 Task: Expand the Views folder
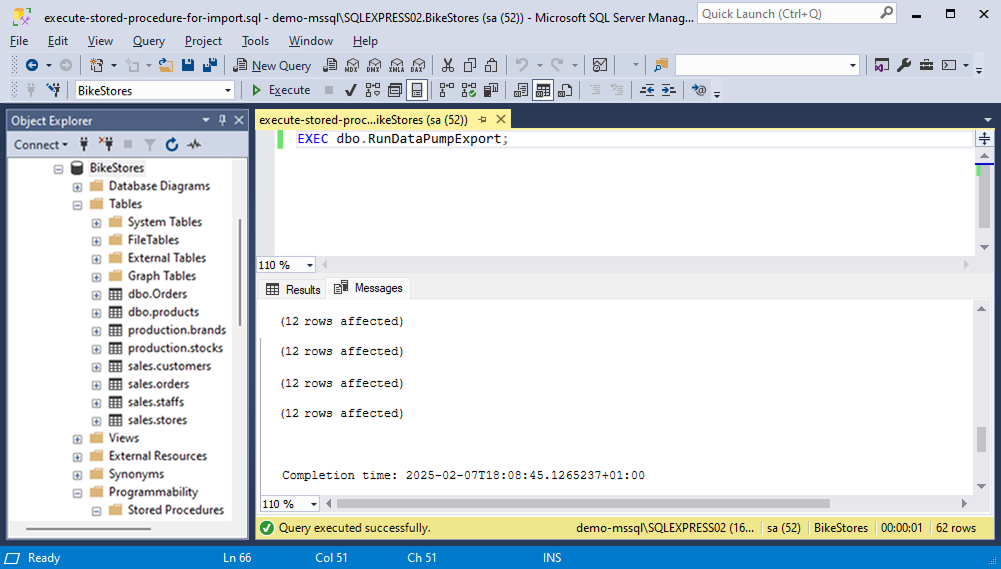coord(77,439)
